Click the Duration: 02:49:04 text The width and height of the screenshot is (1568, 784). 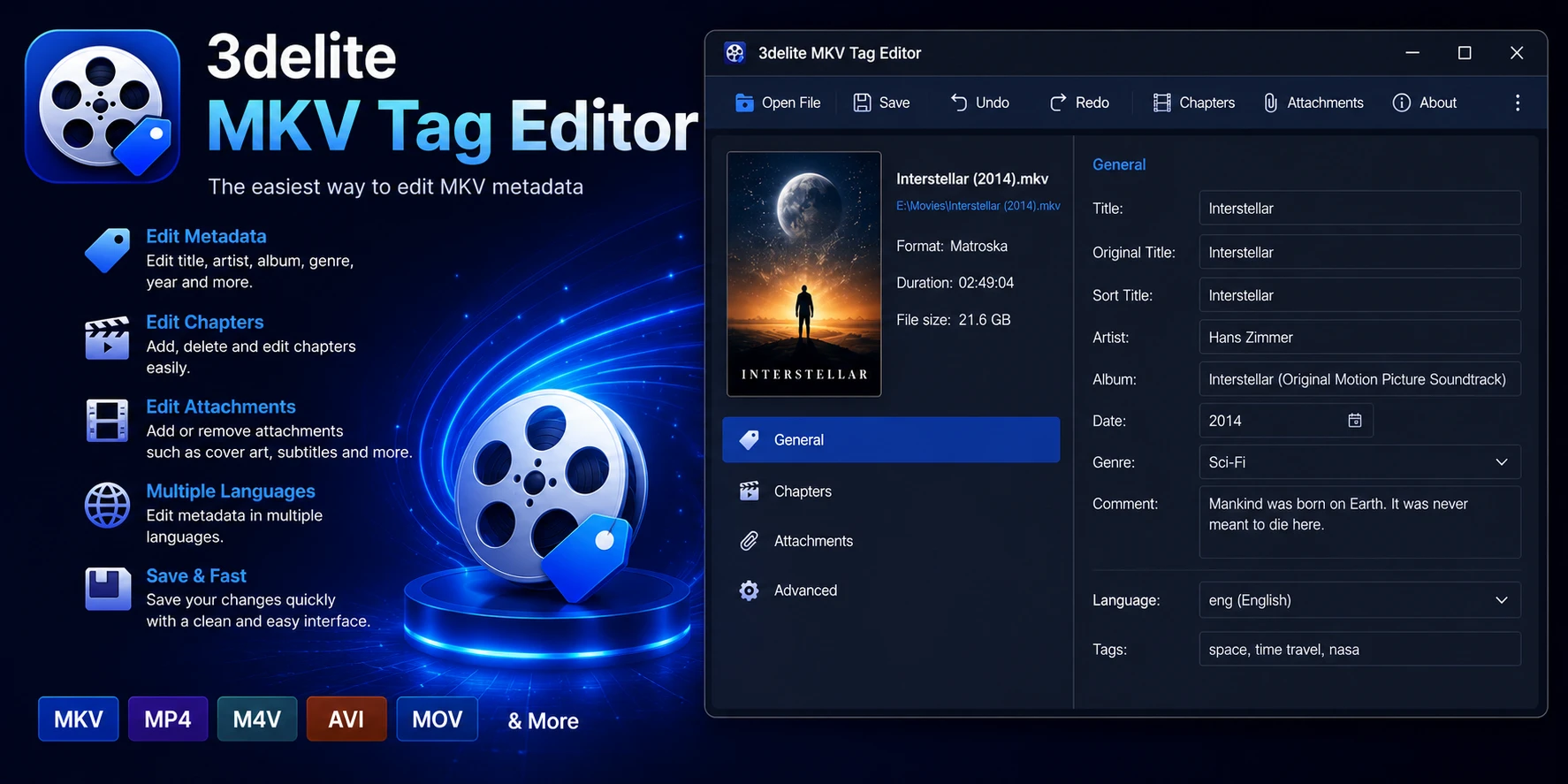[x=955, y=283]
